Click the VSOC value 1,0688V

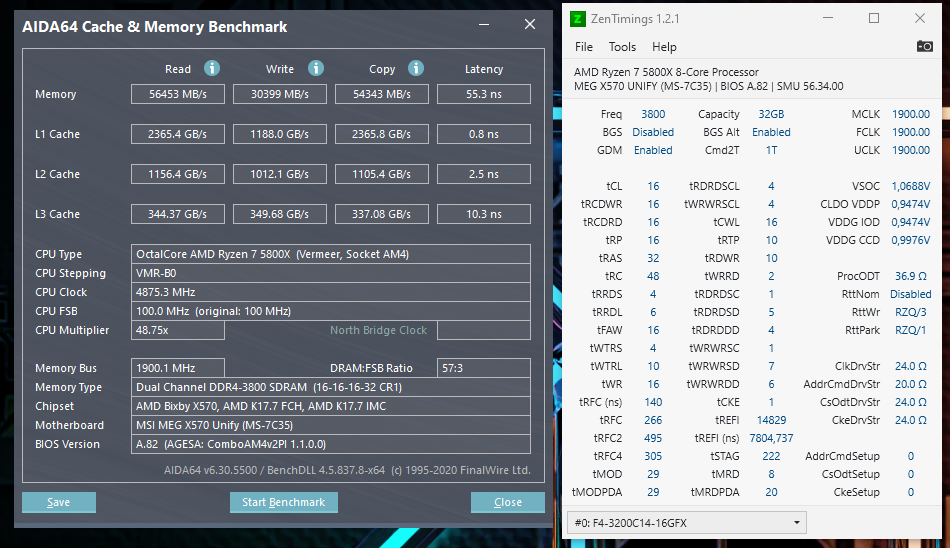[911, 186]
